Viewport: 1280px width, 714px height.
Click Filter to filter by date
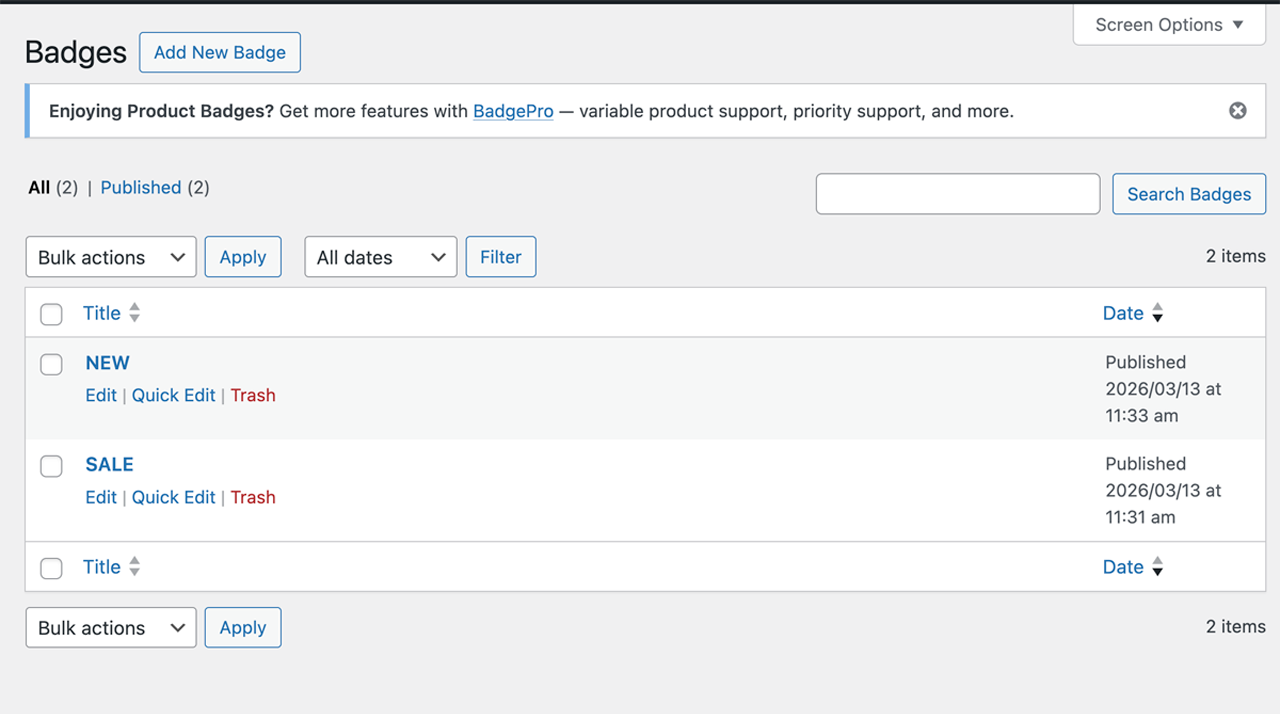[x=500, y=257]
